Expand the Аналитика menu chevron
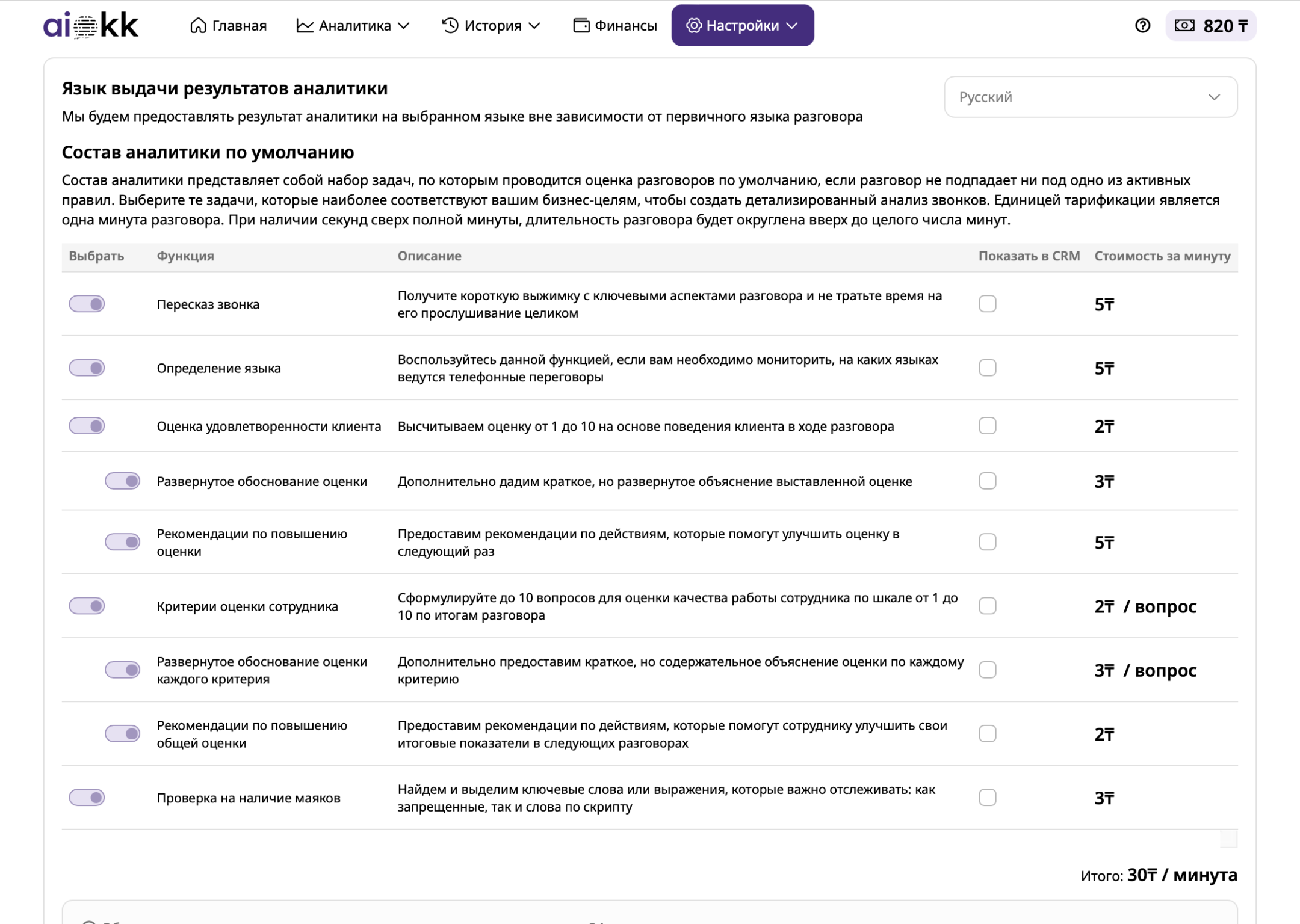The image size is (1300, 924). 404,25
